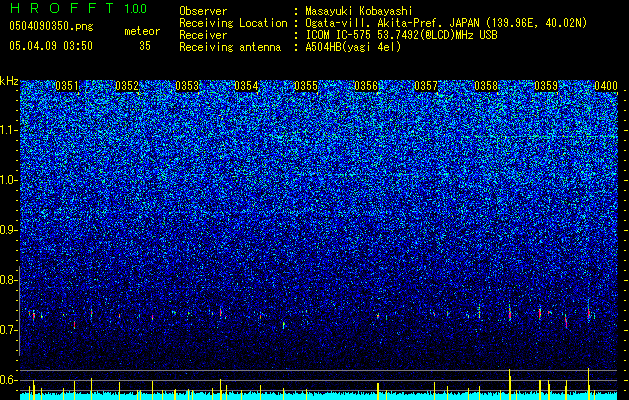Click the 0355 time marker
Image resolution: width=629 pixels, height=400 pixels.
click(306, 86)
